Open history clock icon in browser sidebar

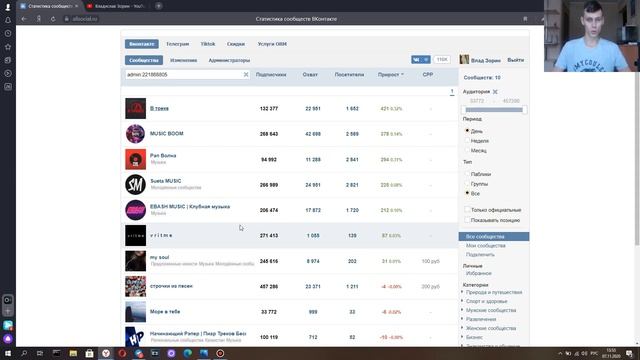[x=8, y=33]
